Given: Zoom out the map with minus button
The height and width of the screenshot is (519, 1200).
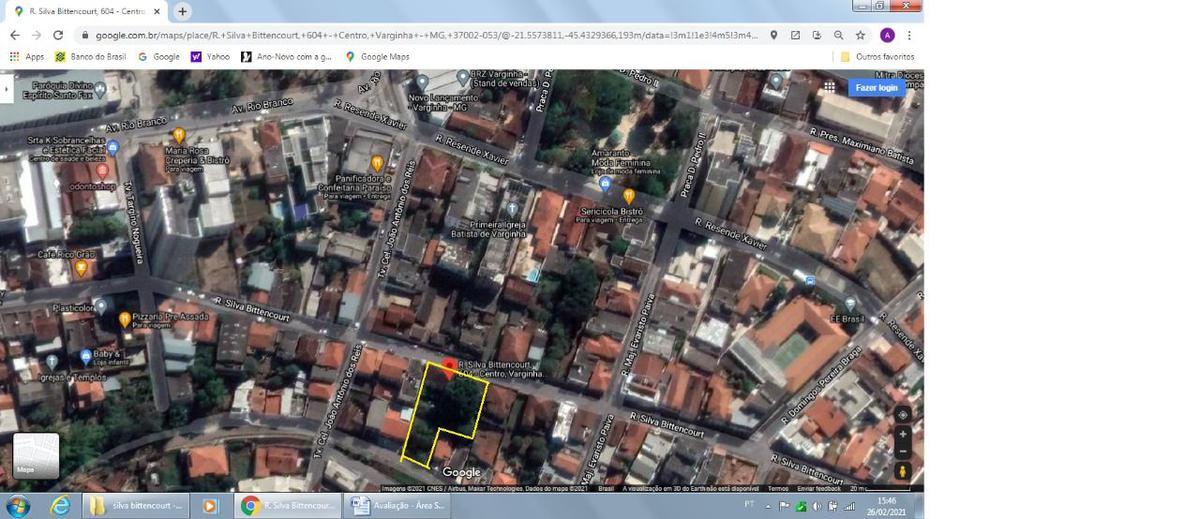Looking at the screenshot, I should 903,450.
